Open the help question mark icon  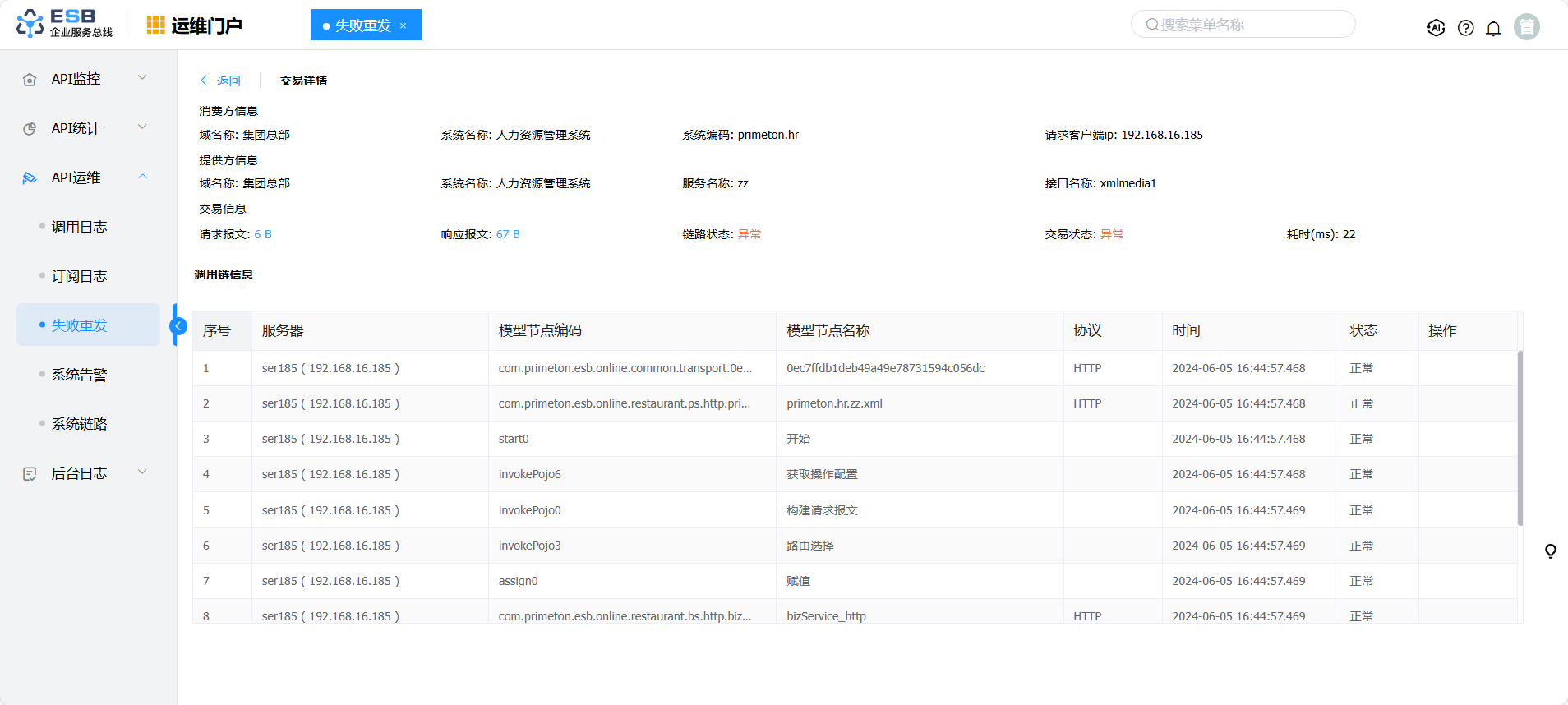click(x=1465, y=28)
